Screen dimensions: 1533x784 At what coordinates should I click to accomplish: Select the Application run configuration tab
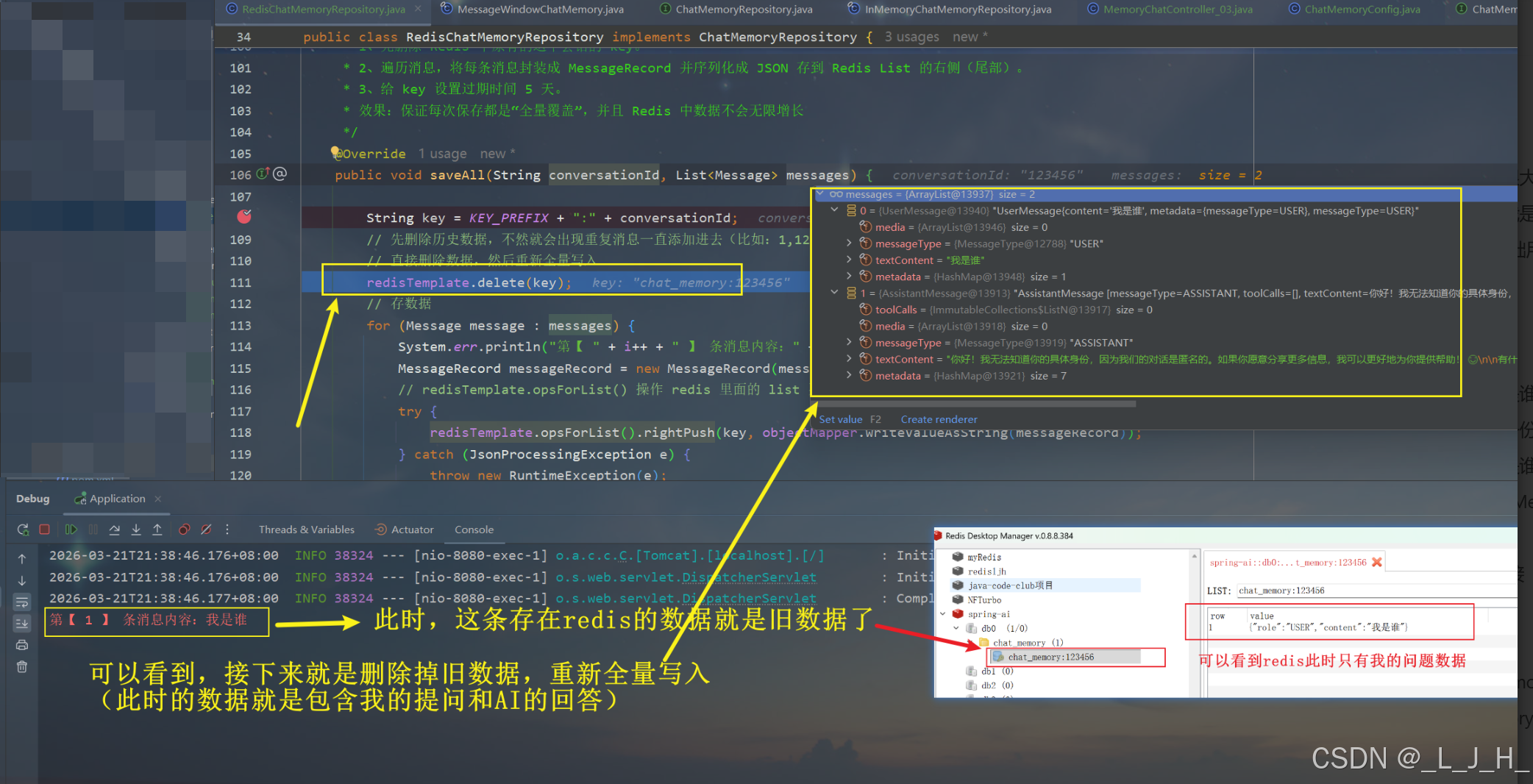(110, 499)
